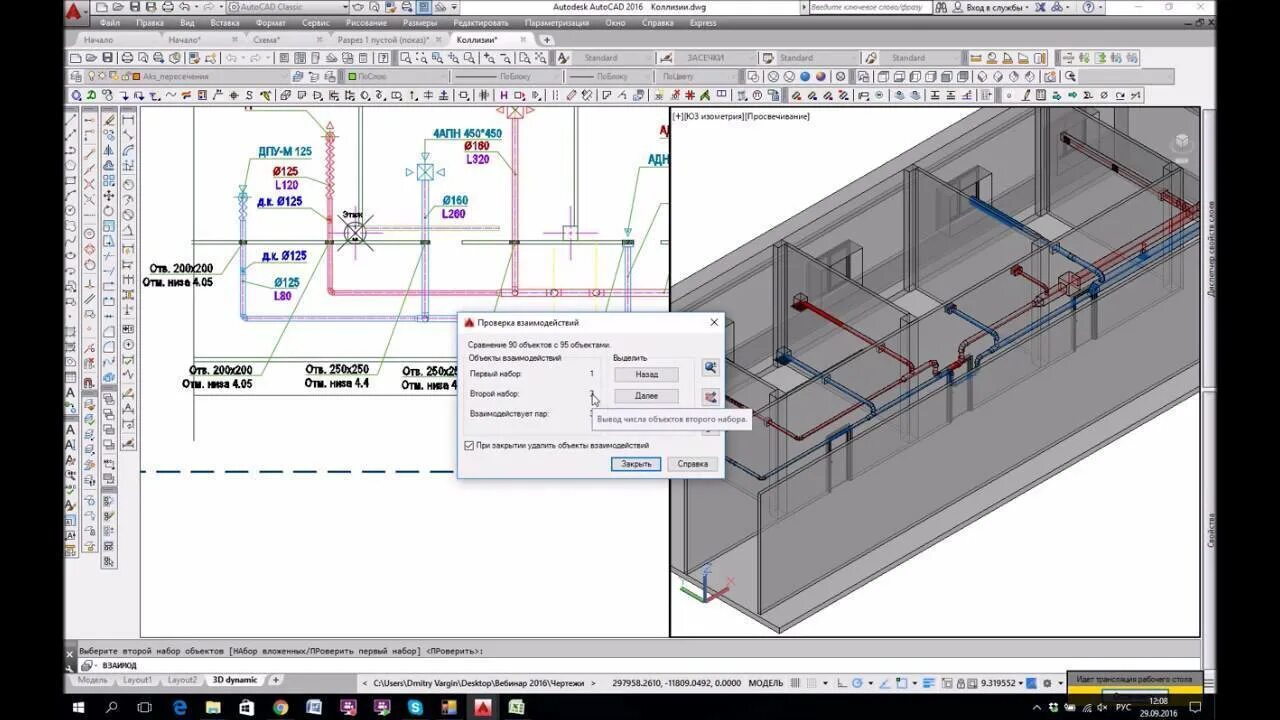Toggle delete interference objects on close checkbox
The height and width of the screenshot is (720, 1280).
click(x=470, y=445)
